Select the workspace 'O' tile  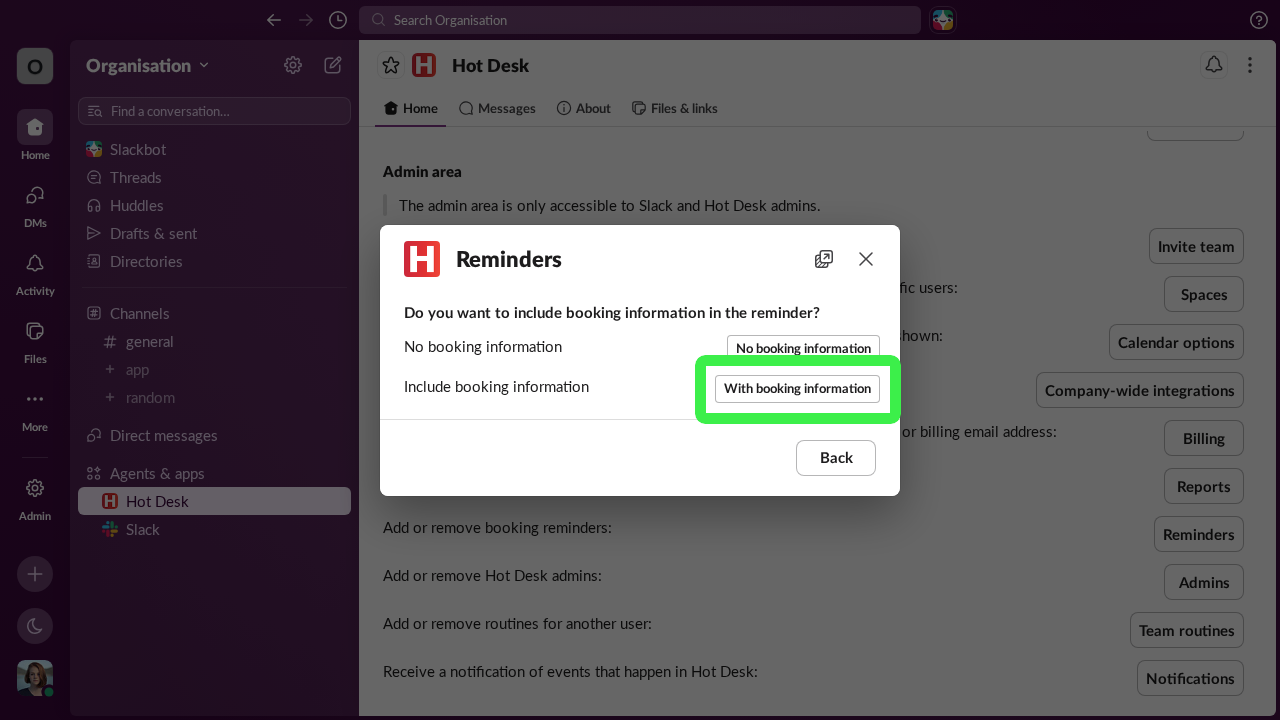click(x=35, y=66)
